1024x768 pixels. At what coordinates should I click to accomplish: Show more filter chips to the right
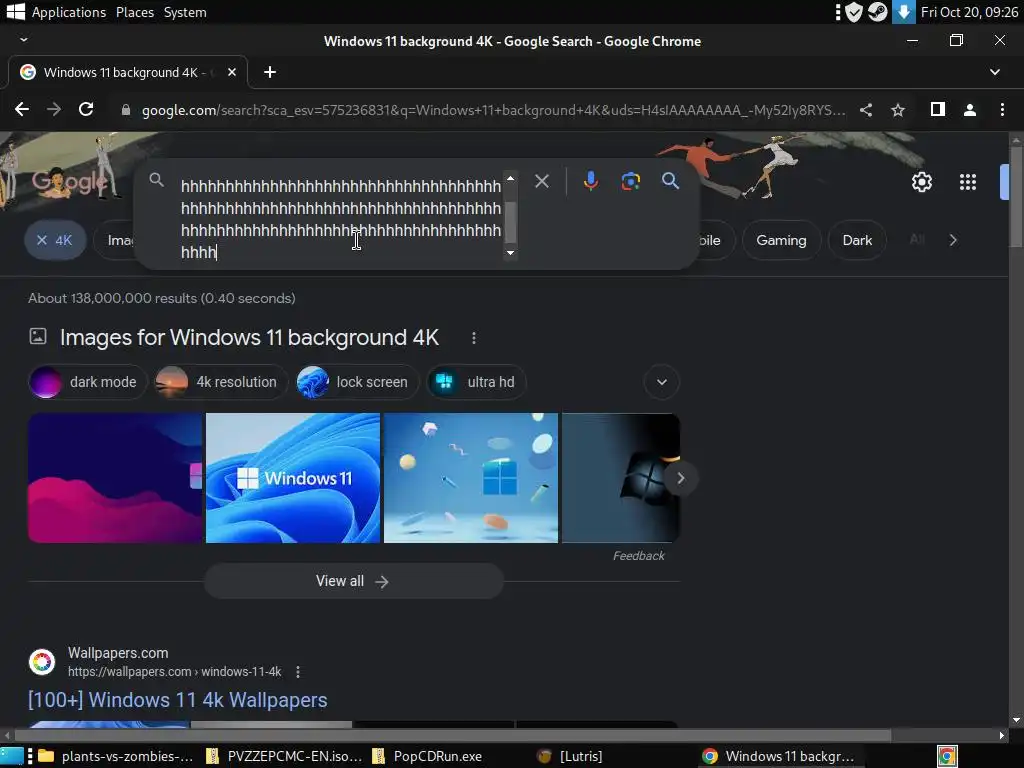[953, 240]
